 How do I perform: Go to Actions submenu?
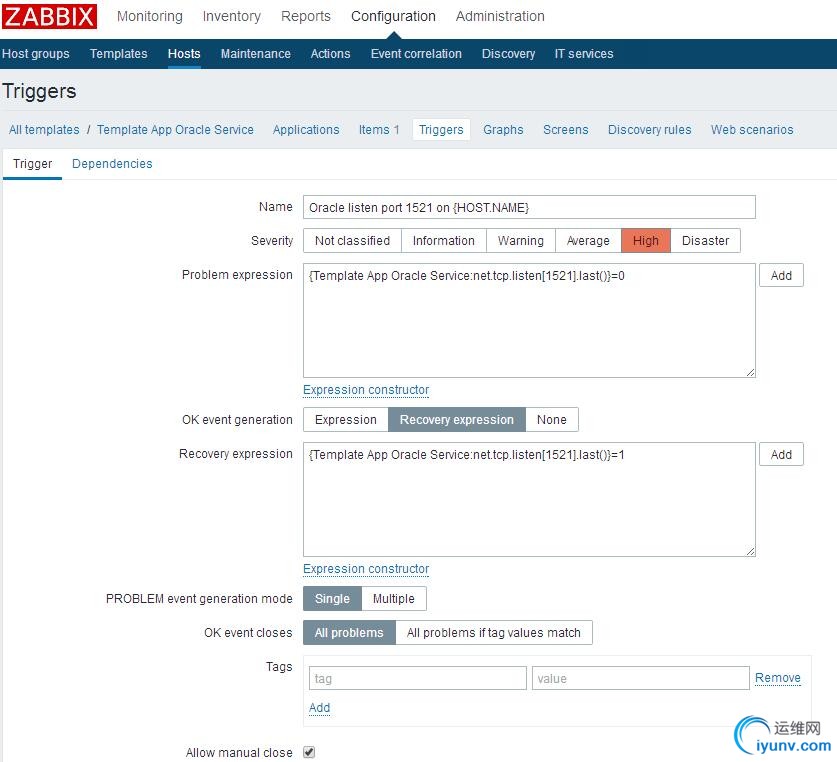[330, 53]
